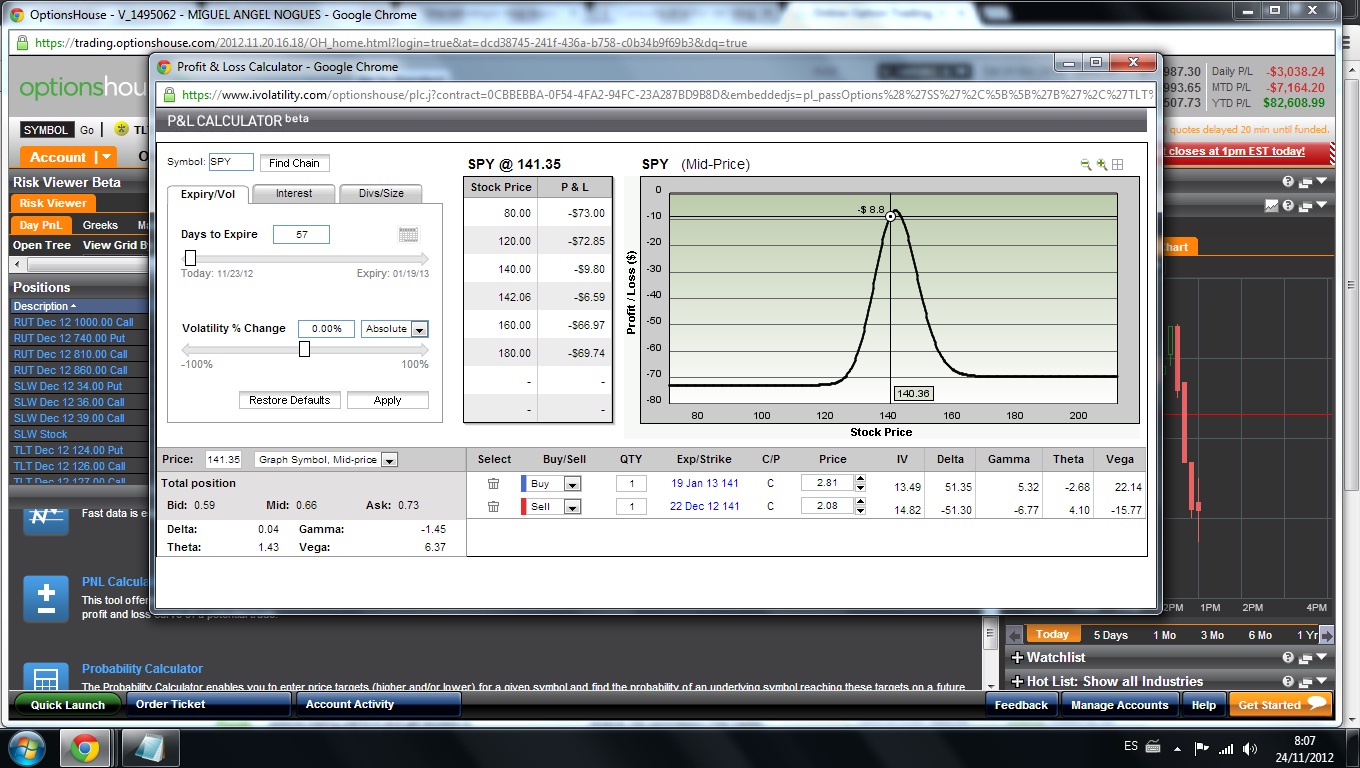
Task: Click the RUT Dec 12 1000.00 Call position
Action: 73,322
